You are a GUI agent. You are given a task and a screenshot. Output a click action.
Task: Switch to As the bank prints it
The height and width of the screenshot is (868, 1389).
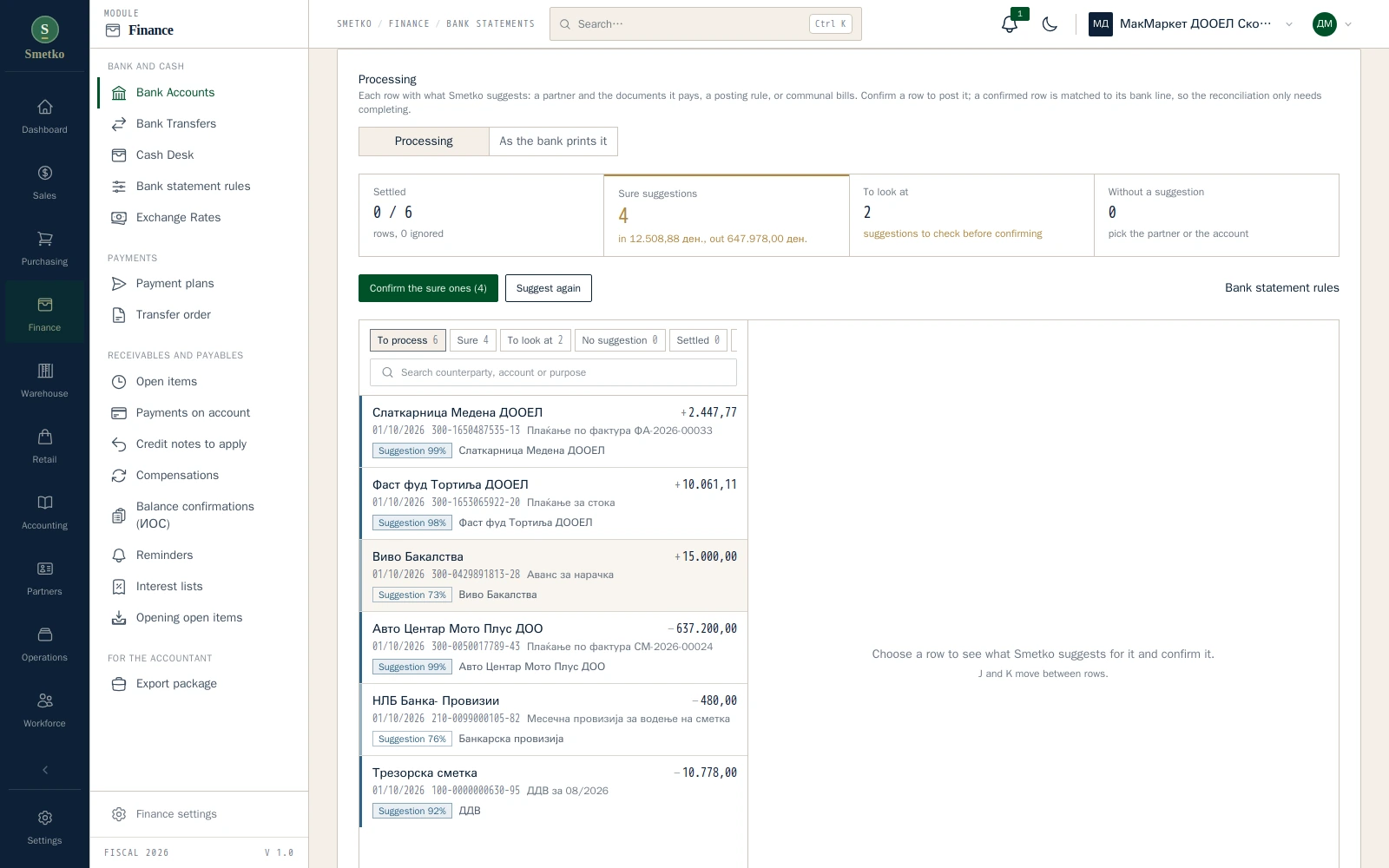pos(553,141)
